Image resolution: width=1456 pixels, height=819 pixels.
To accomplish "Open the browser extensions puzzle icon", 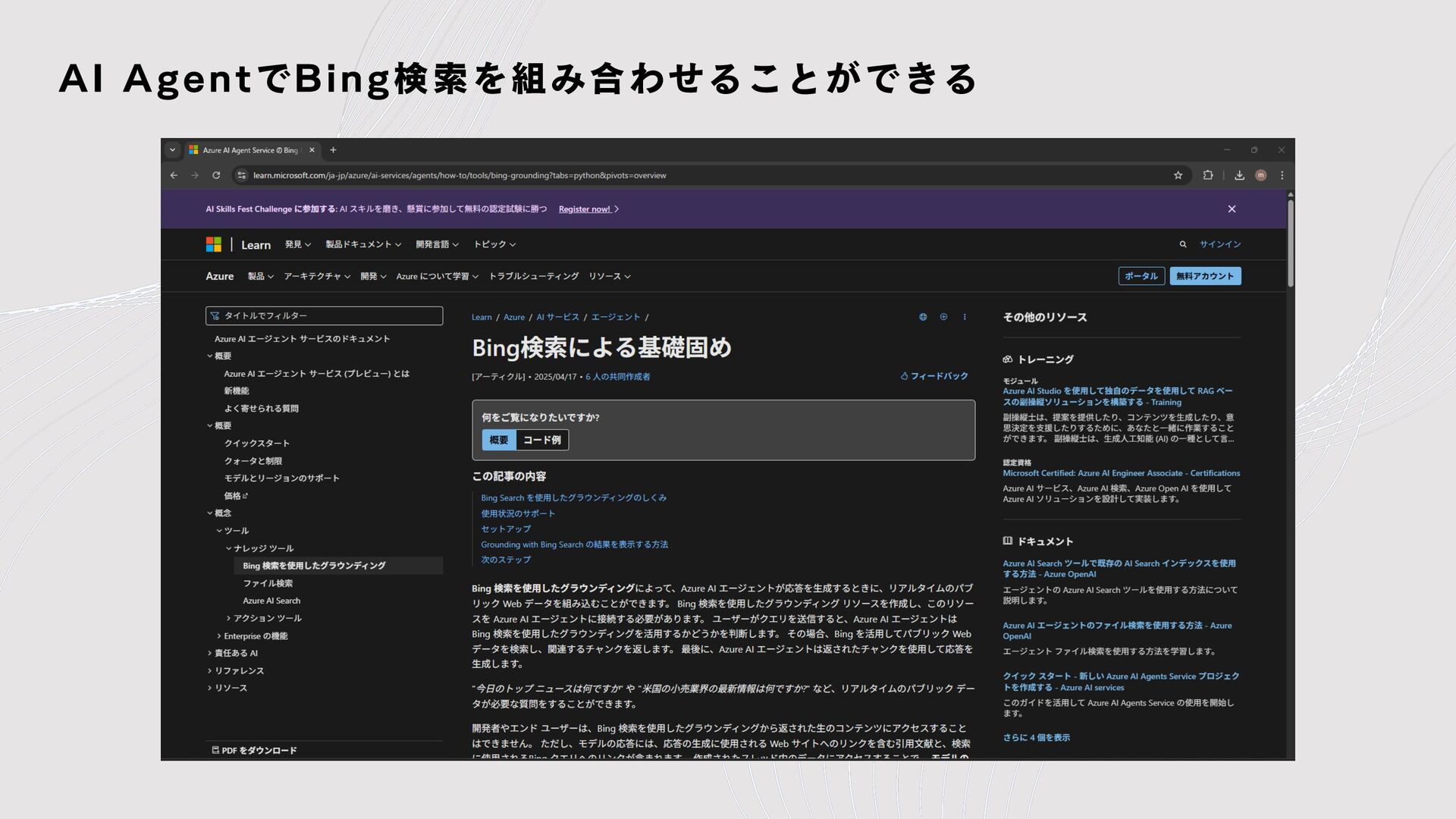I will (x=1208, y=175).
